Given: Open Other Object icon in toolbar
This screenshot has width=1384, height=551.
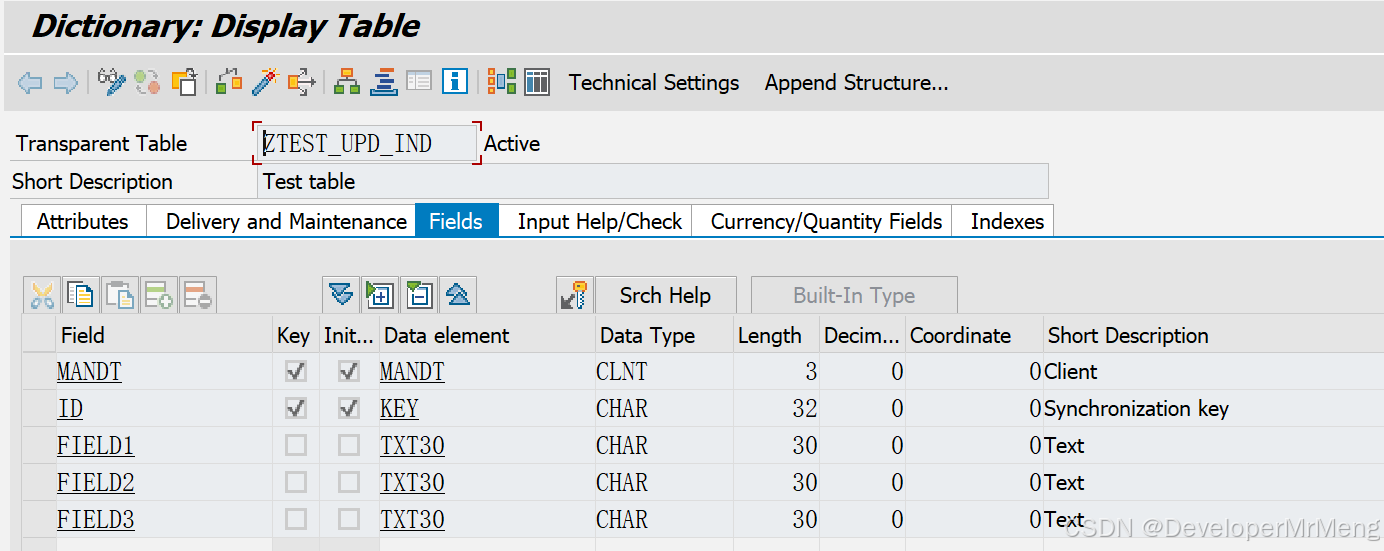Looking at the screenshot, I should [184, 82].
